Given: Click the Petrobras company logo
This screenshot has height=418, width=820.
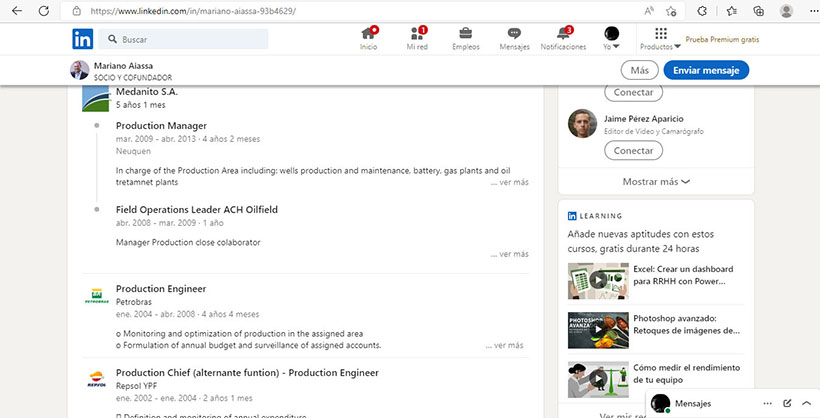Looking at the screenshot, I should pos(96,295).
